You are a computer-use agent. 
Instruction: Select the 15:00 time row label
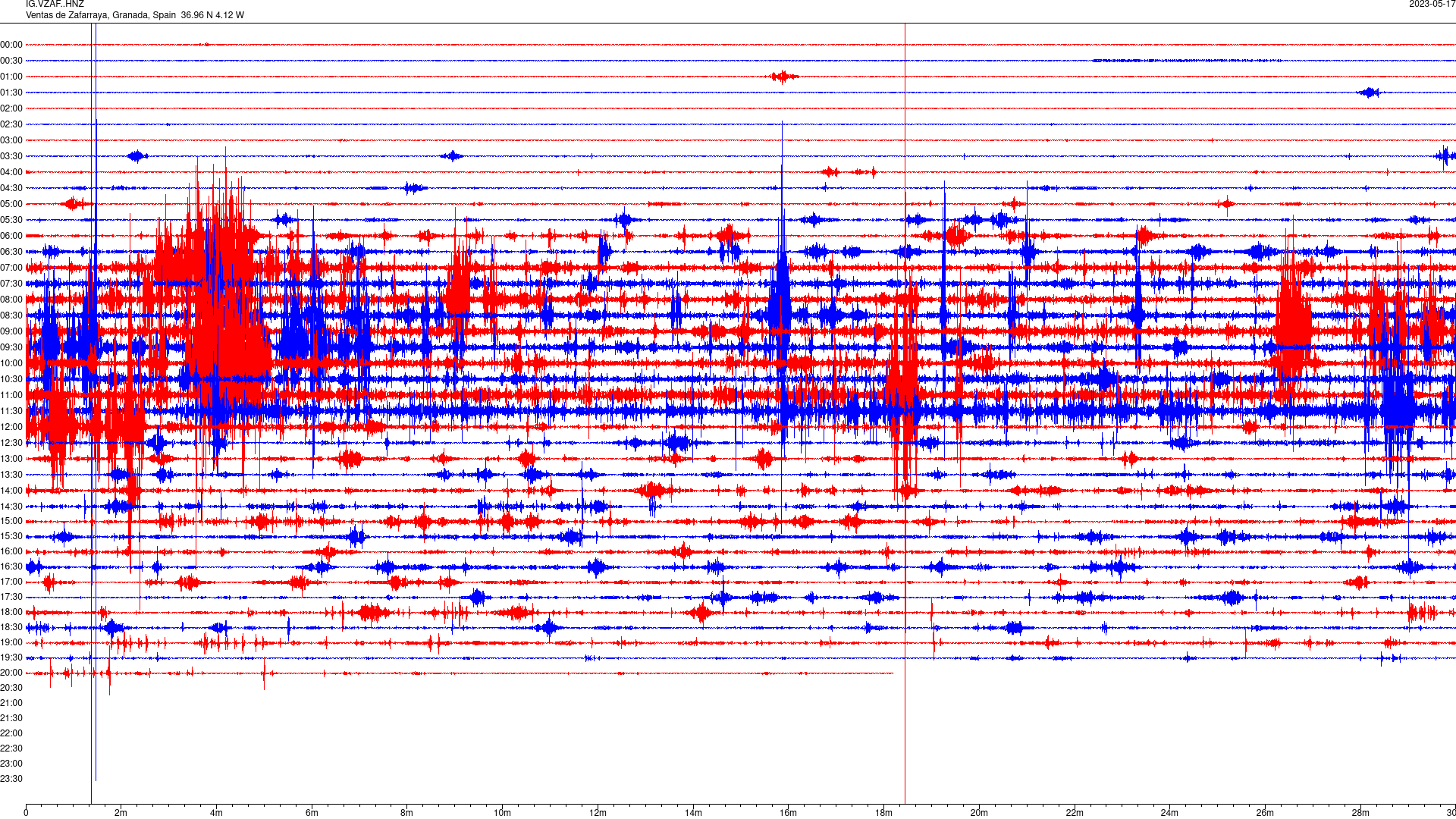tap(11, 521)
